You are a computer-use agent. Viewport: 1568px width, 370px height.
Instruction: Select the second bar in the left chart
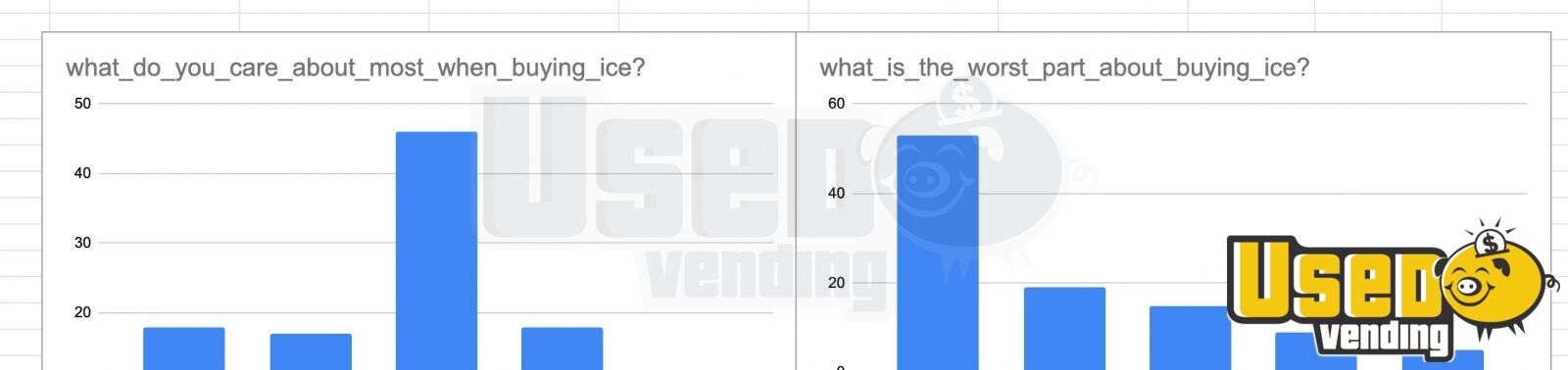pos(311,351)
